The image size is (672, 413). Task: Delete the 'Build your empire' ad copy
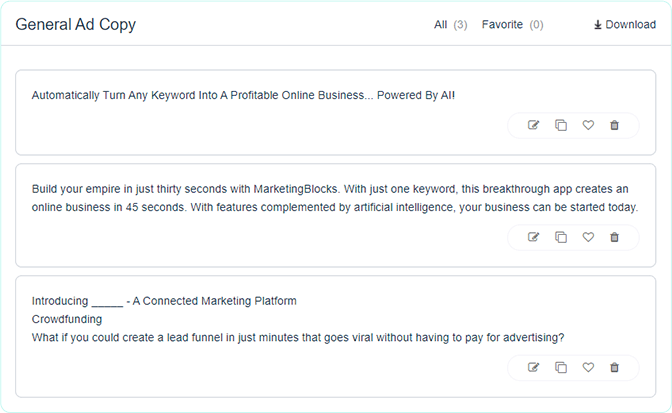coord(615,237)
